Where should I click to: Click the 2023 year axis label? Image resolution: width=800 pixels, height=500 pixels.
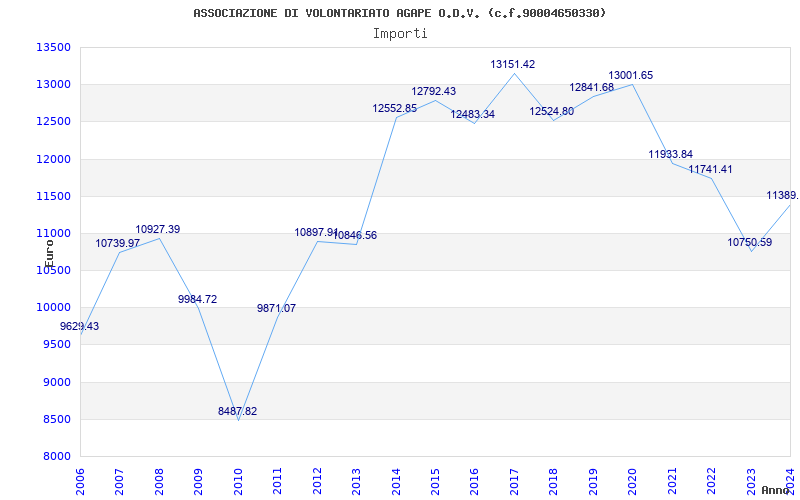tap(751, 480)
